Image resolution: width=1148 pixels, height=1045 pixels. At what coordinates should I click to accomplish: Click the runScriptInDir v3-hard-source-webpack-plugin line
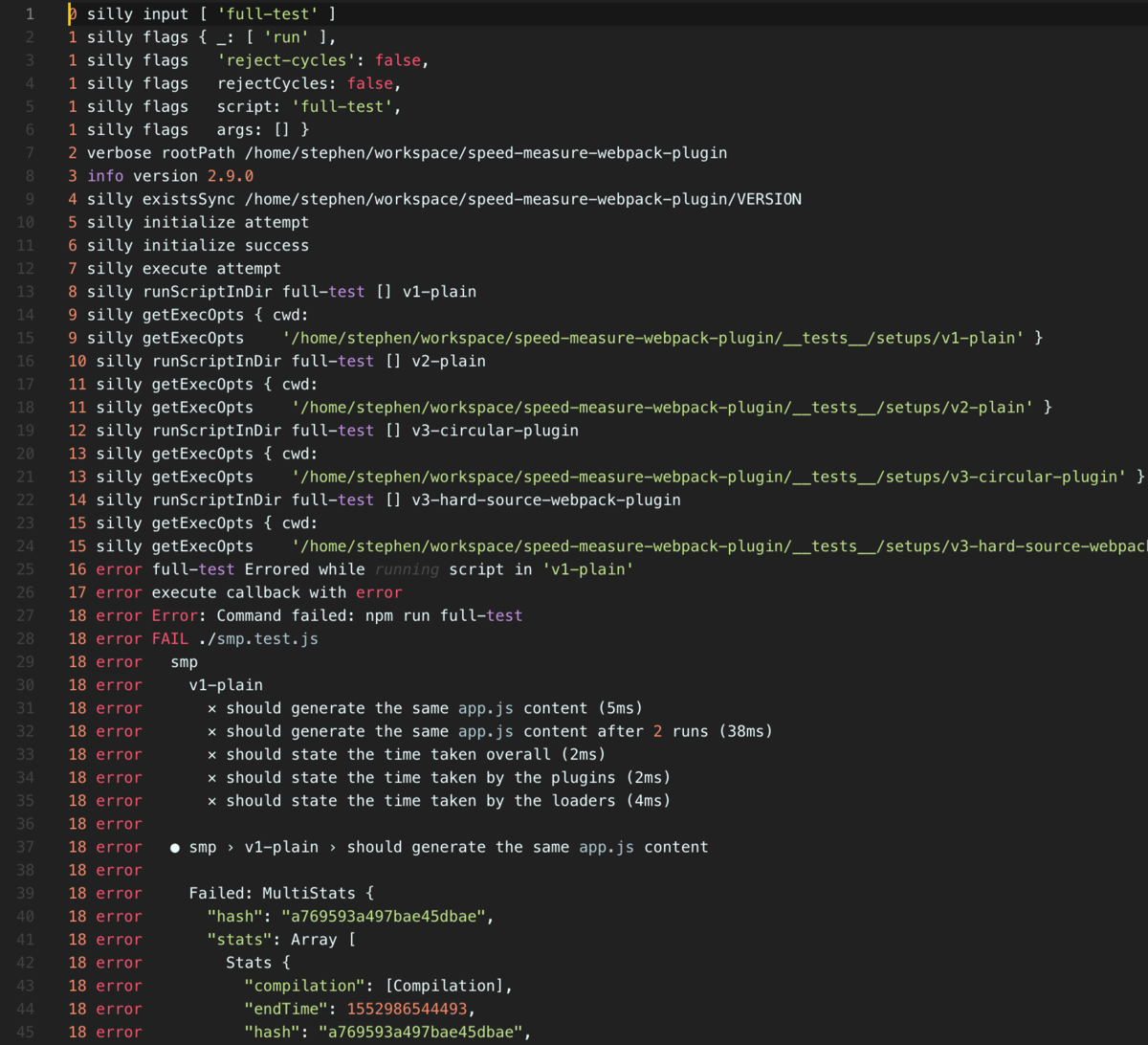pyautogui.click(x=374, y=500)
